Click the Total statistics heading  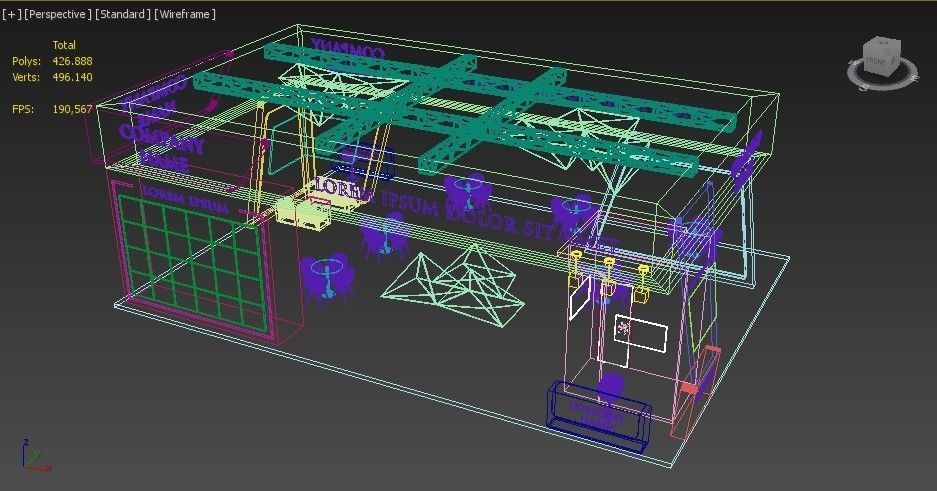click(x=64, y=45)
